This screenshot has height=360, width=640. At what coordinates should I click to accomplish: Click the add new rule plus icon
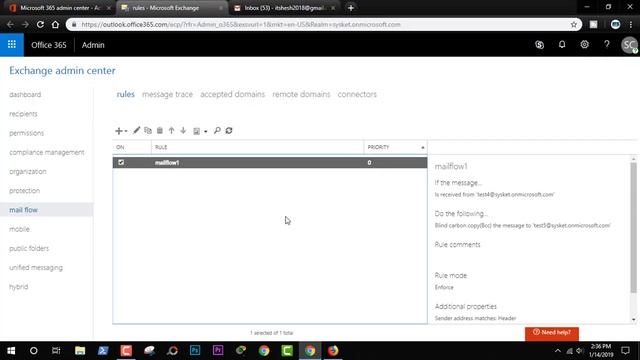(x=119, y=131)
